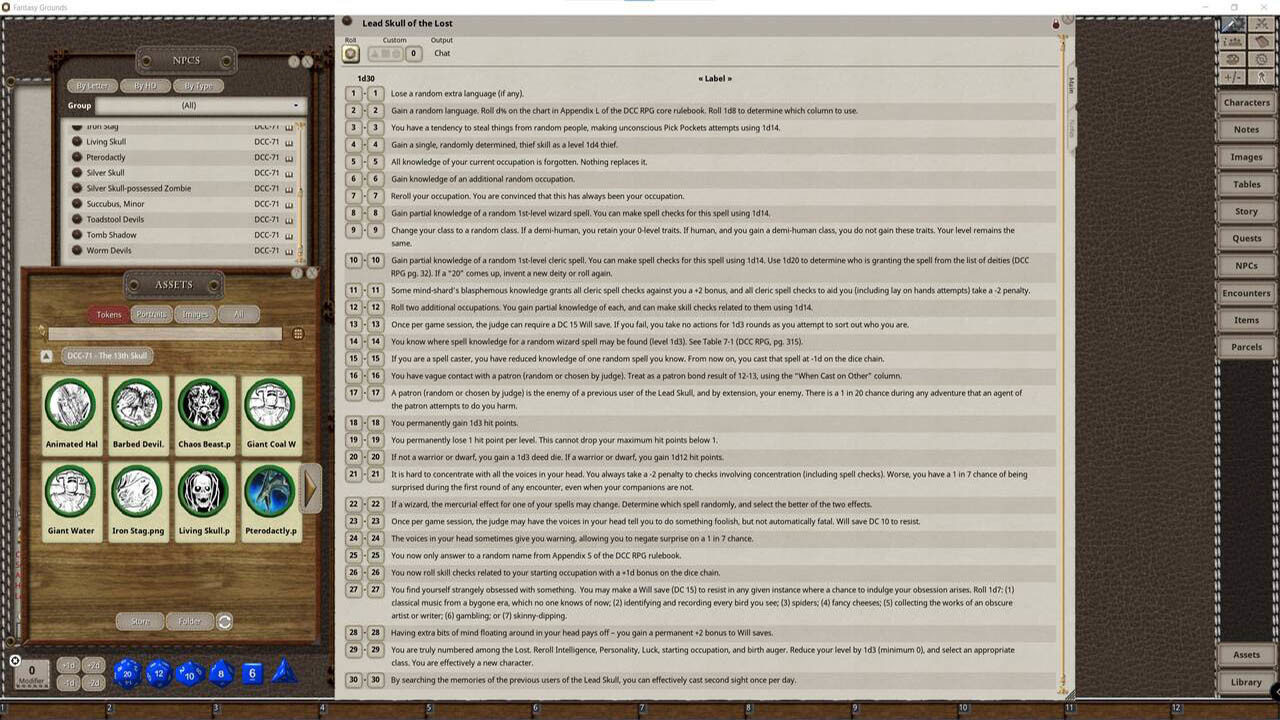Click the arrow to show more tokens
This screenshot has height=720, width=1280.
pos(311,488)
